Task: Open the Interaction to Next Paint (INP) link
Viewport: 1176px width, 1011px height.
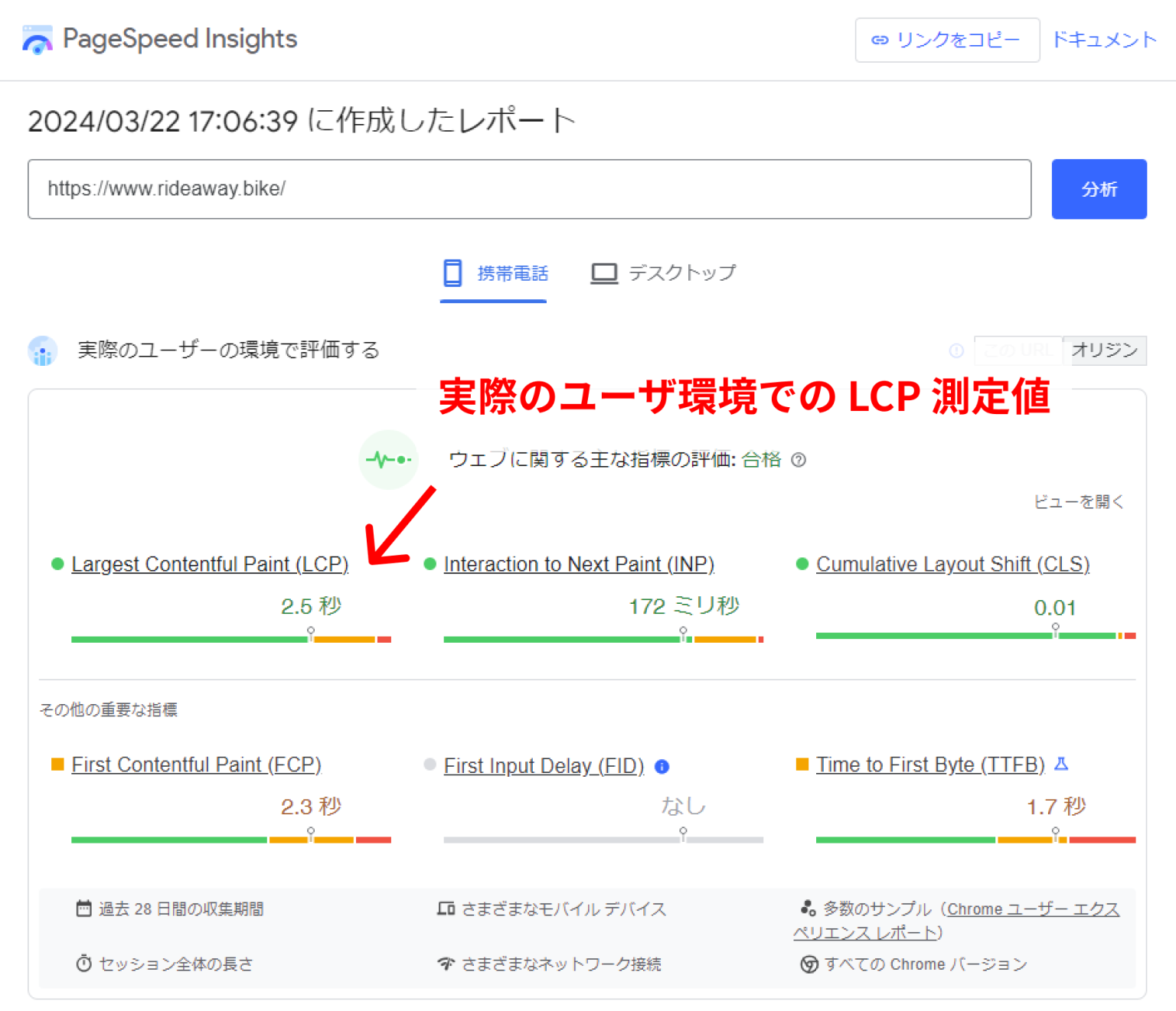Action: point(579,564)
